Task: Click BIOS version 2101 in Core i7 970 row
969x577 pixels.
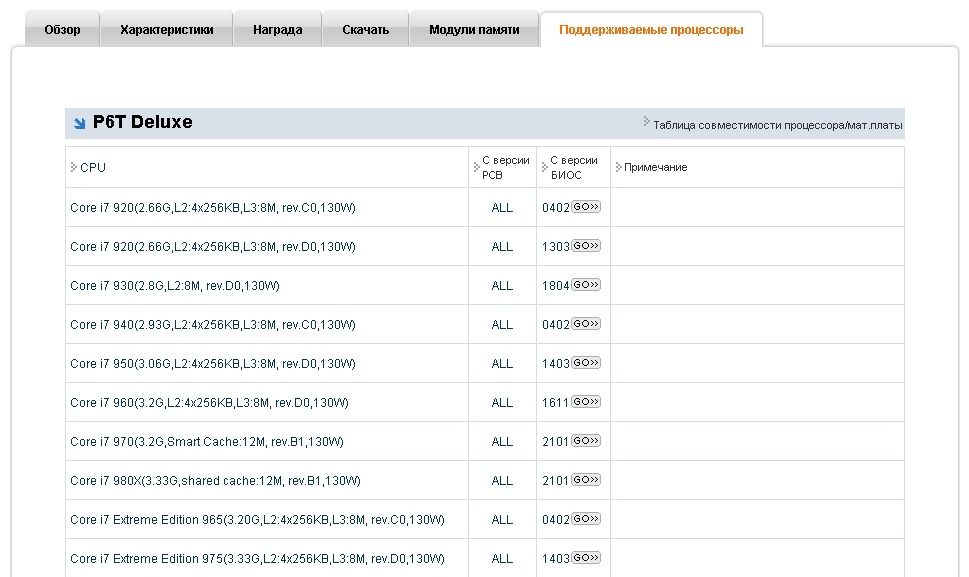Action: tap(556, 441)
